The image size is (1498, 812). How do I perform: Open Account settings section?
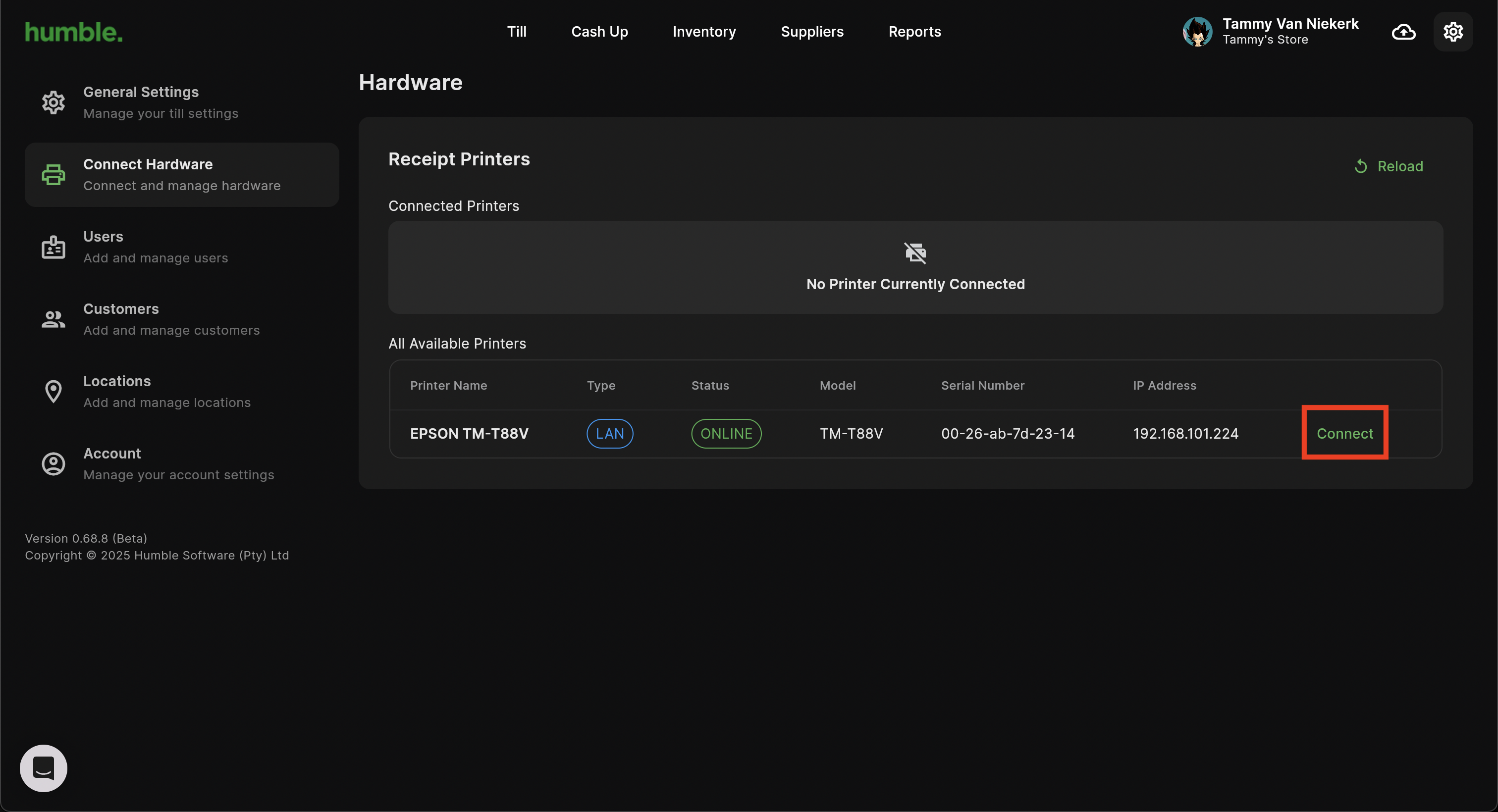point(181,464)
